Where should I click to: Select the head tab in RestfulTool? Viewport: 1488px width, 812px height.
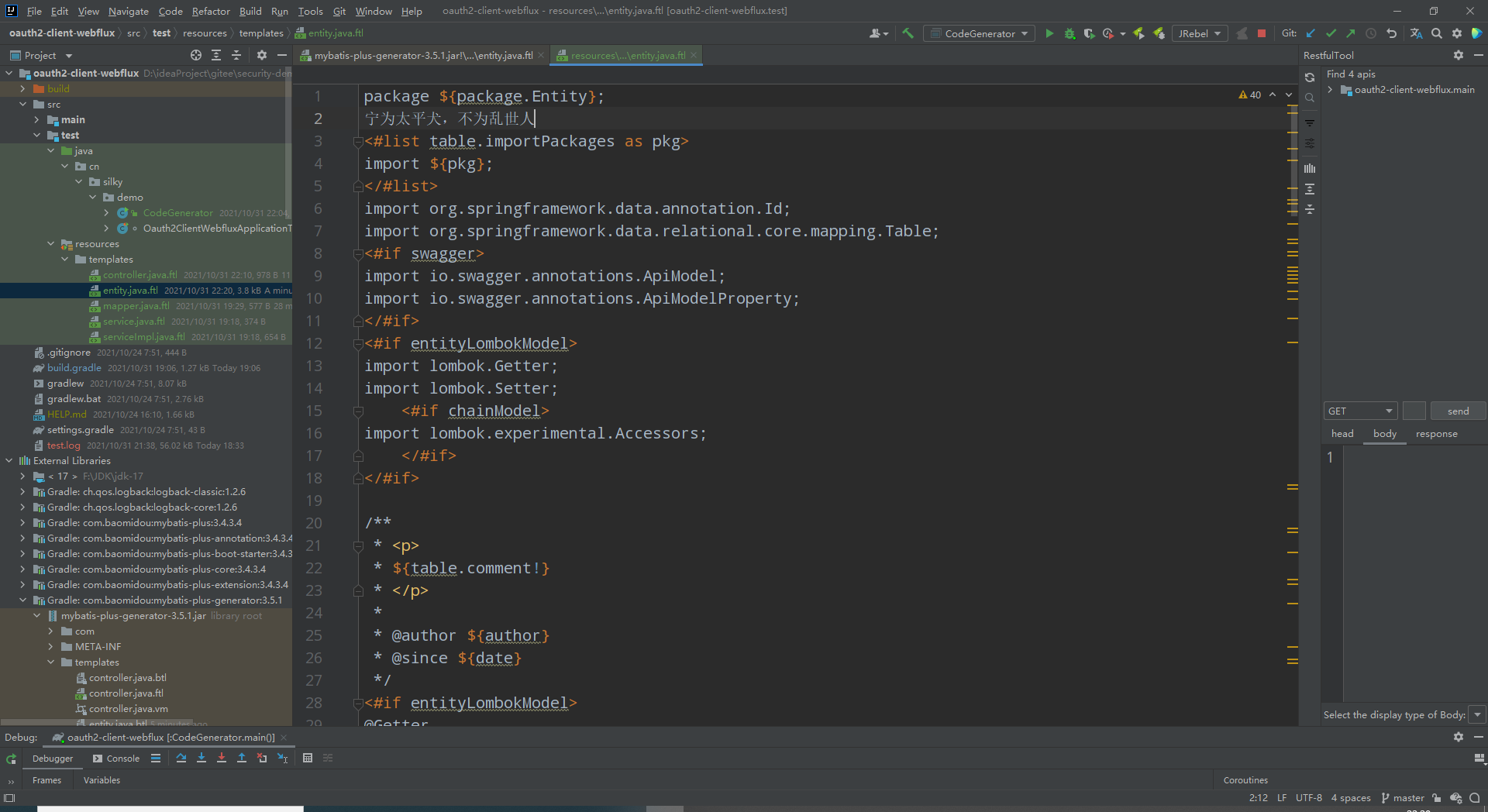point(1342,434)
